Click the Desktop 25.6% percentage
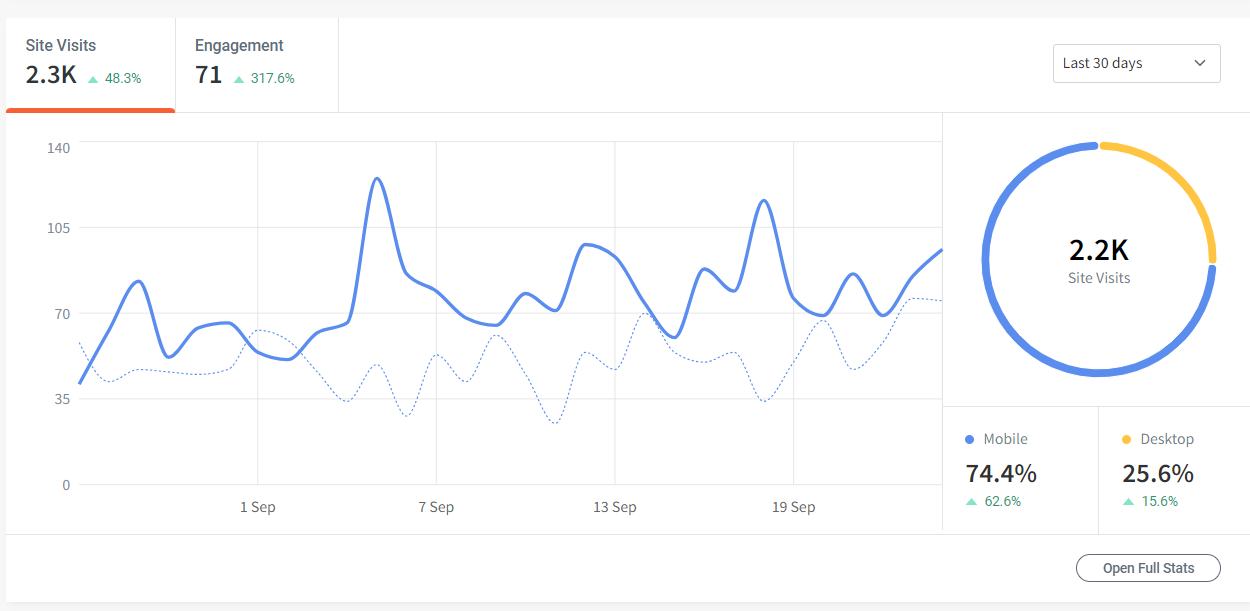This screenshot has width=1250, height=611. point(1158,473)
